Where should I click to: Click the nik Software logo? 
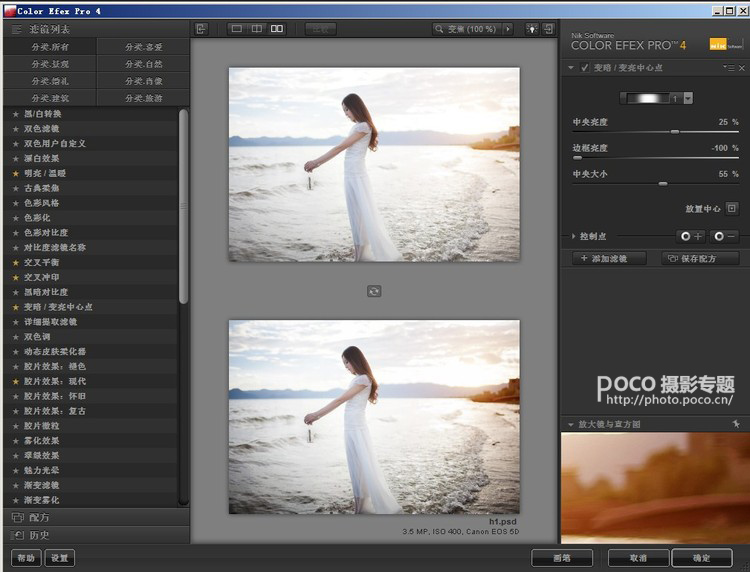[x=725, y=45]
